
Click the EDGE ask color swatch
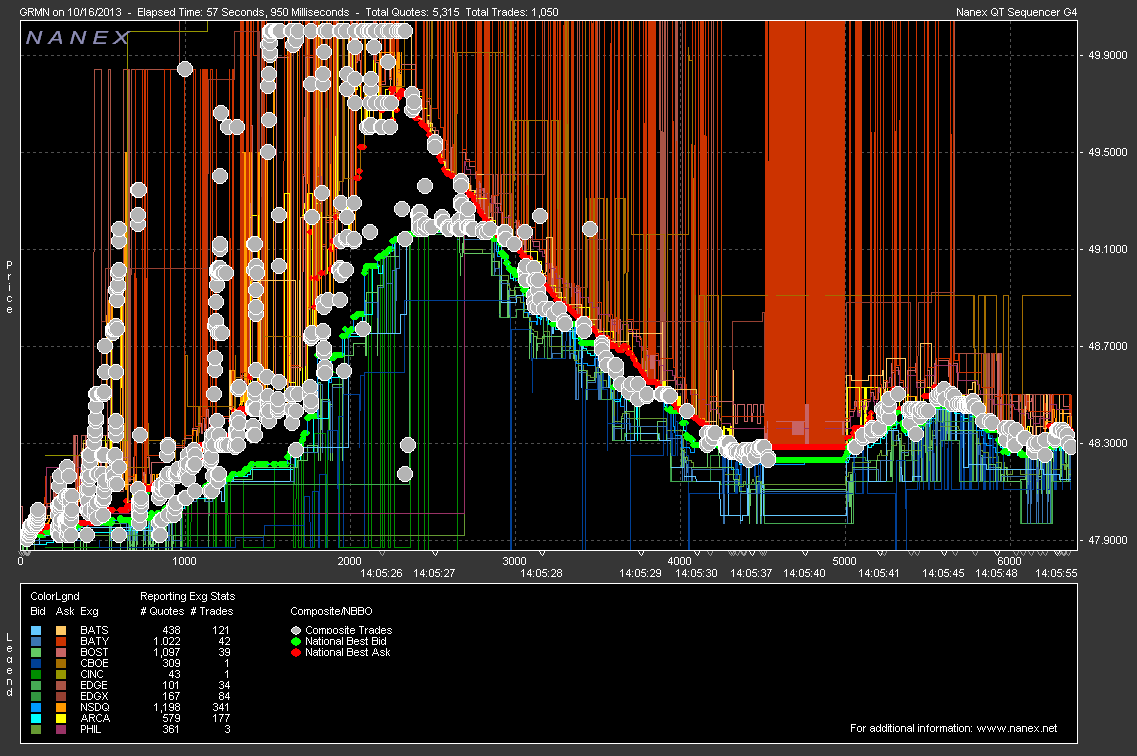61,685
